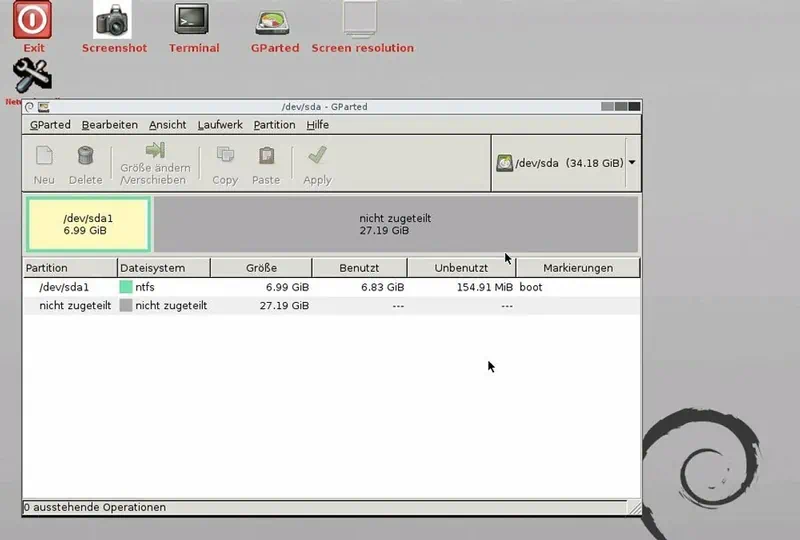This screenshot has width=800, height=540.
Task: Click the green ntfs color swatch
Action: (126, 287)
